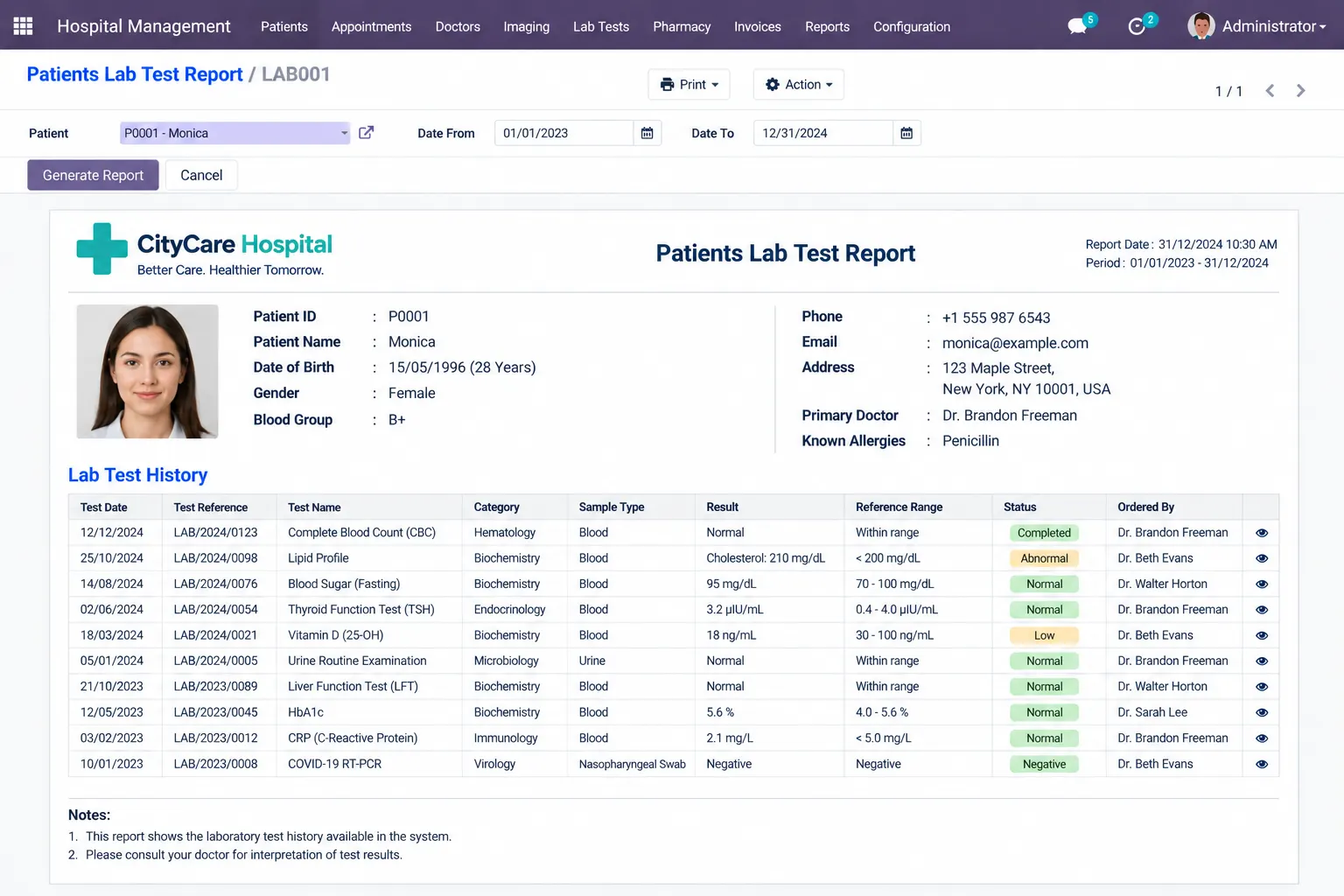Open patient record external link icon
The width and height of the screenshot is (1344, 896).
[x=367, y=133]
